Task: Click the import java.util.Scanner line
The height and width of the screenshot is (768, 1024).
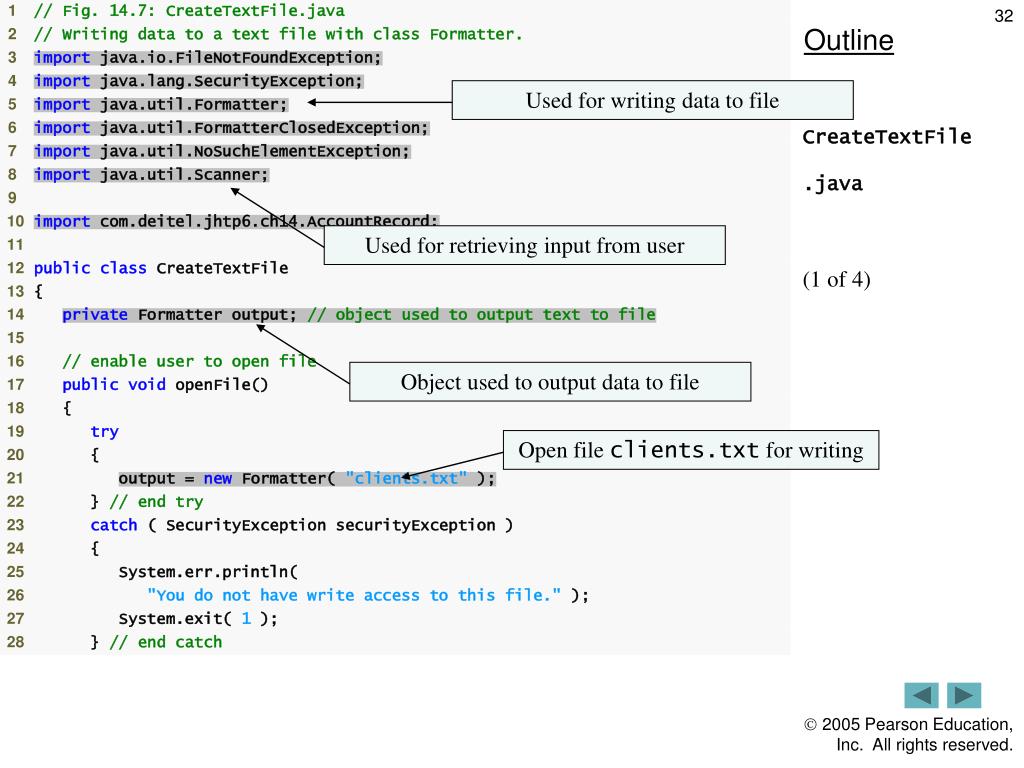Action: coord(152,175)
